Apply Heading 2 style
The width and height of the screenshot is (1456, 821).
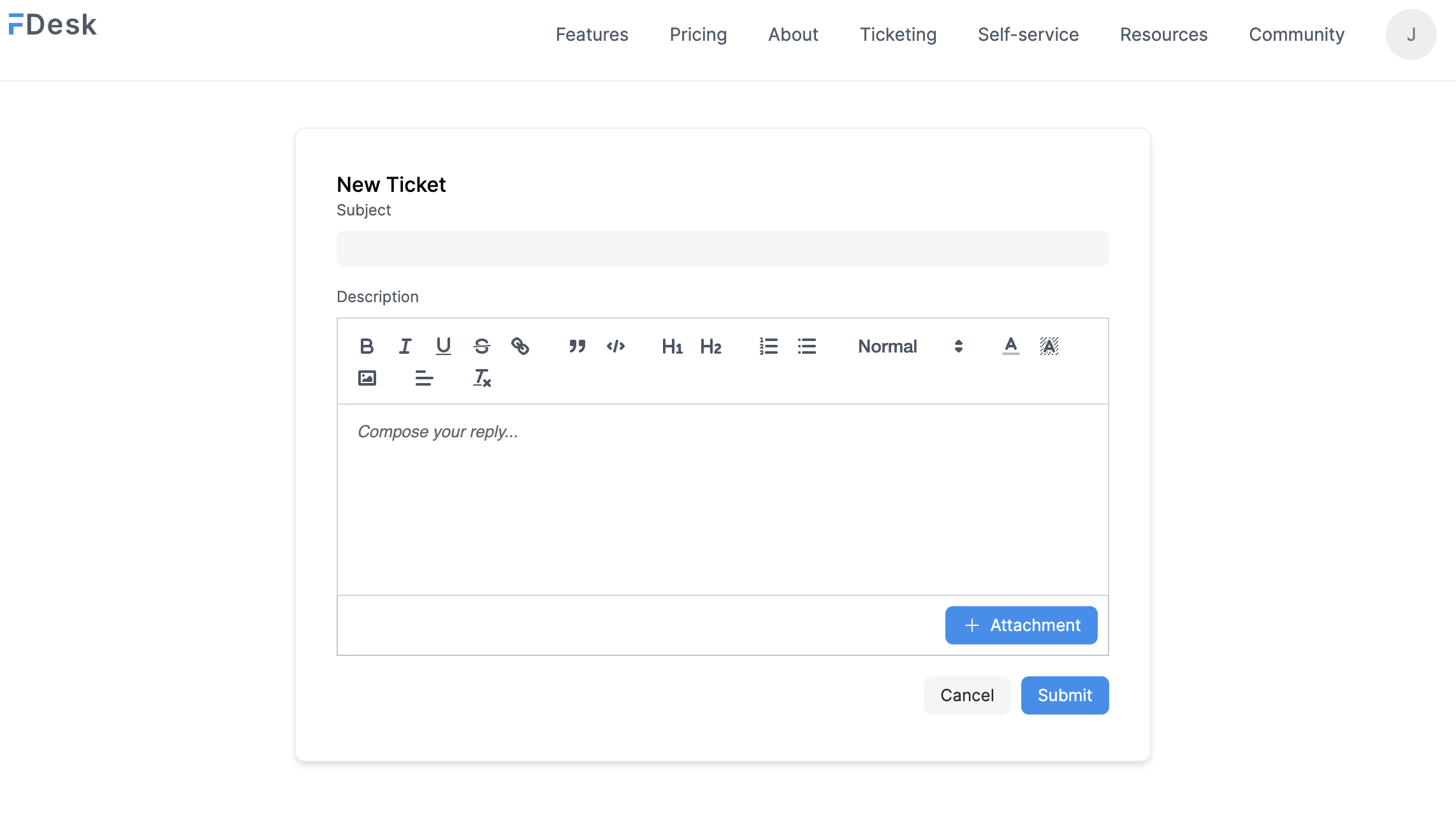tap(711, 346)
